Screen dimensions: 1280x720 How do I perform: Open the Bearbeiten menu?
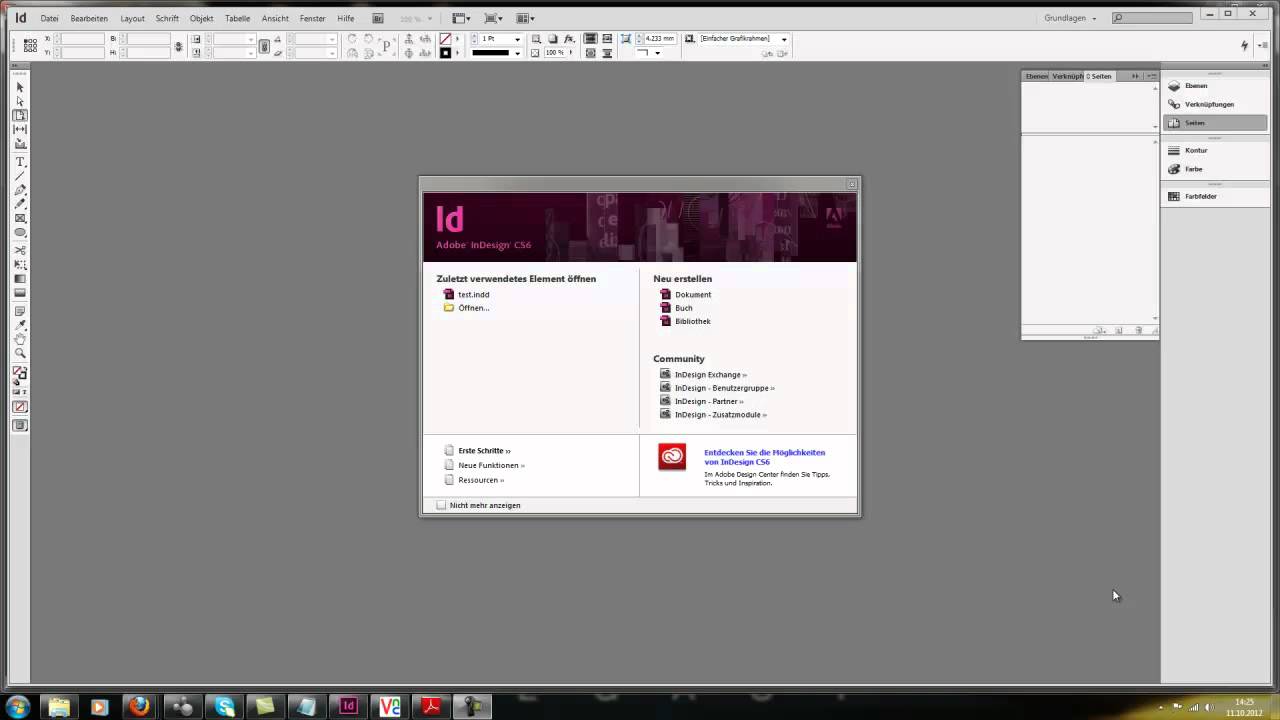(x=89, y=18)
